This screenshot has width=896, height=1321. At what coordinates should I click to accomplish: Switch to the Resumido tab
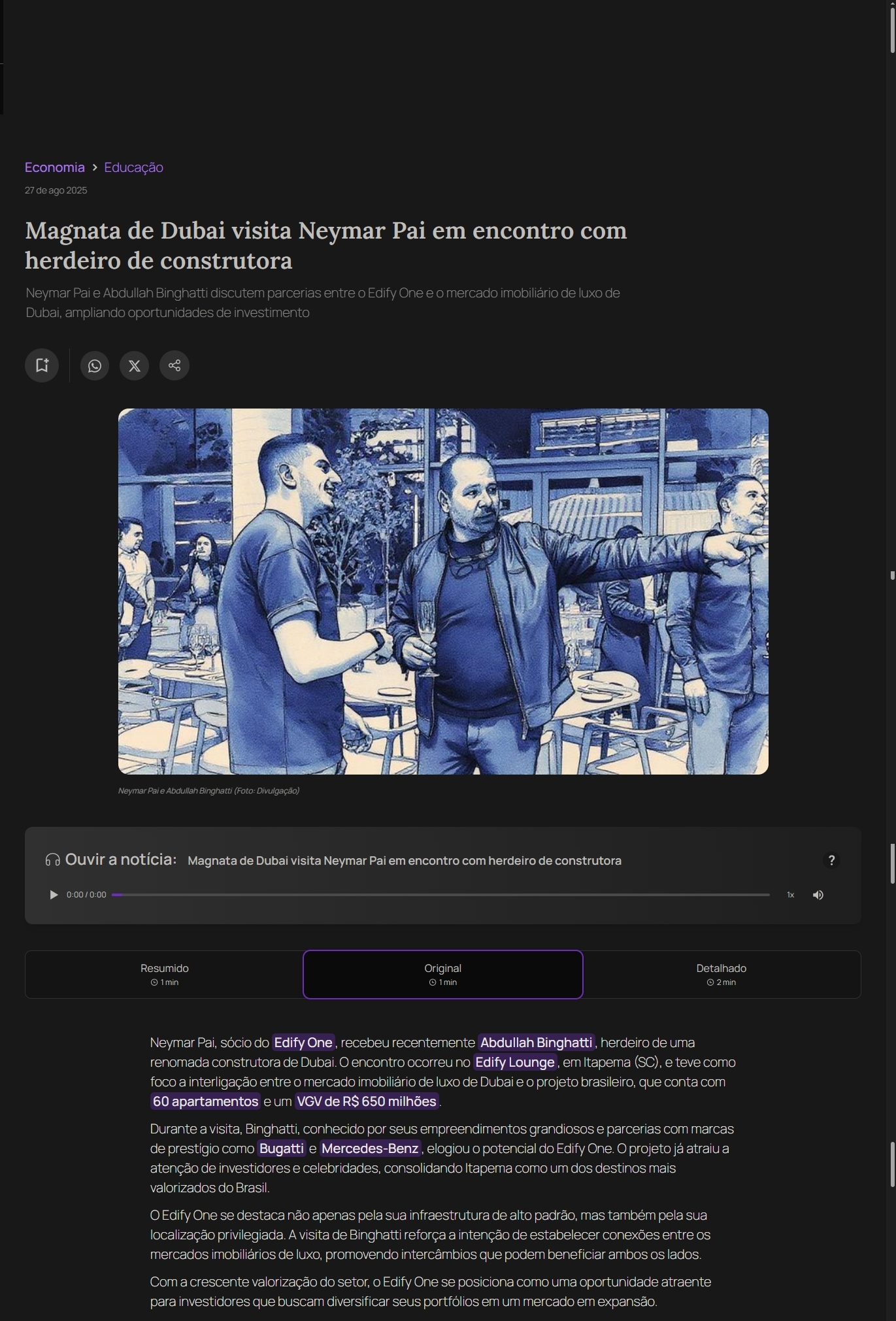click(x=164, y=974)
